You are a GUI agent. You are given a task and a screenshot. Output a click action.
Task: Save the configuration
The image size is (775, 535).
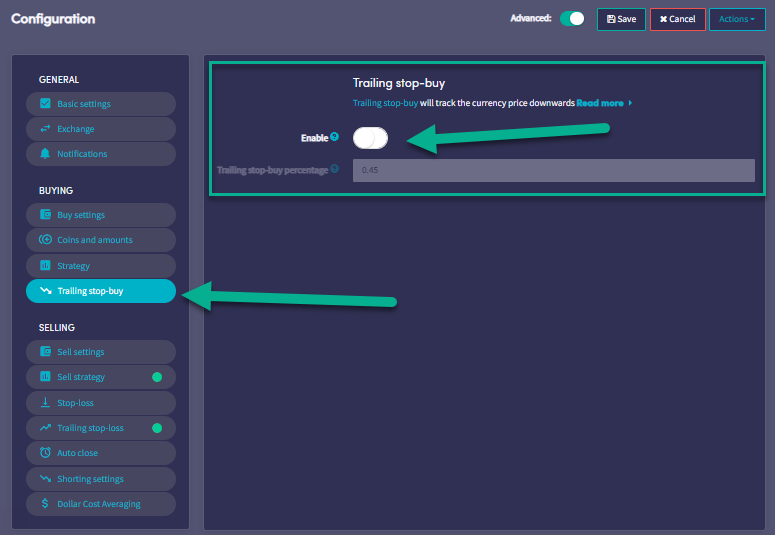(x=621, y=19)
